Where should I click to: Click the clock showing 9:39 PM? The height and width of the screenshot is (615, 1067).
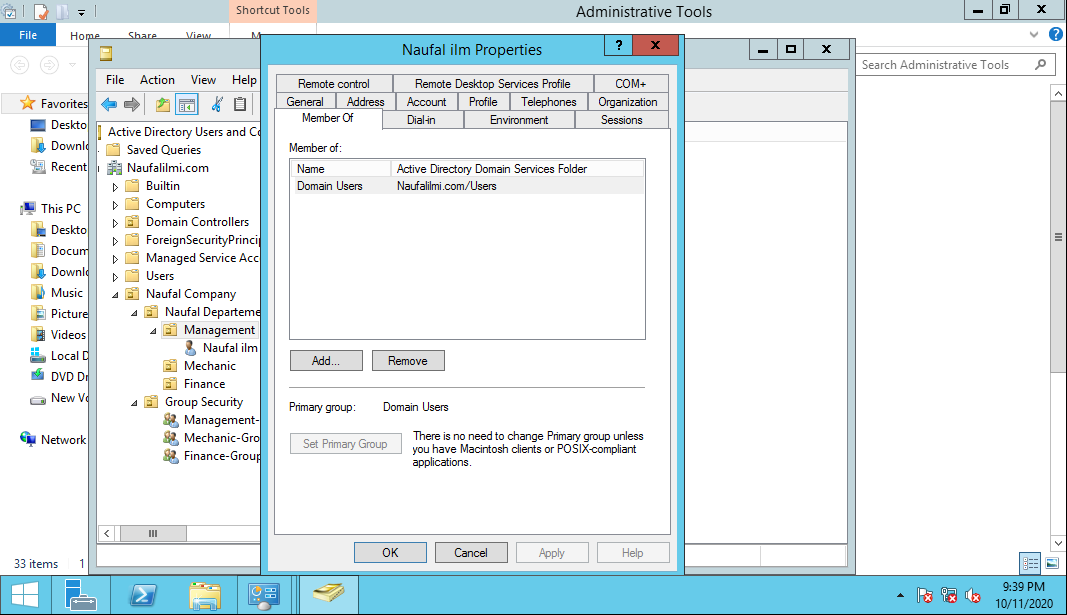point(1023,586)
